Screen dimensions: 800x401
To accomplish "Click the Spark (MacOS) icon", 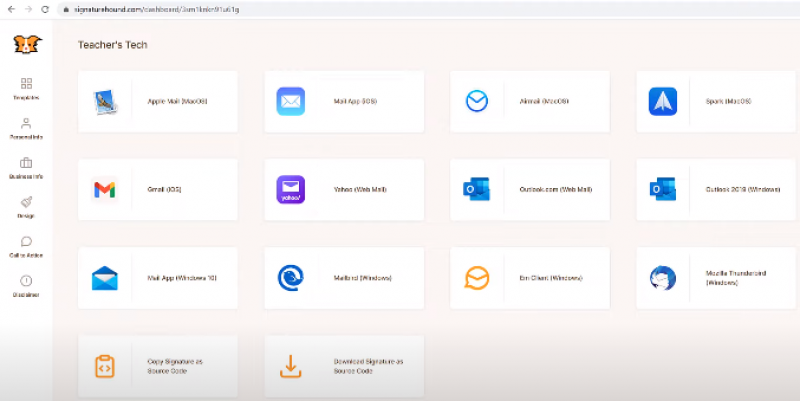I will pyautogui.click(x=663, y=101).
